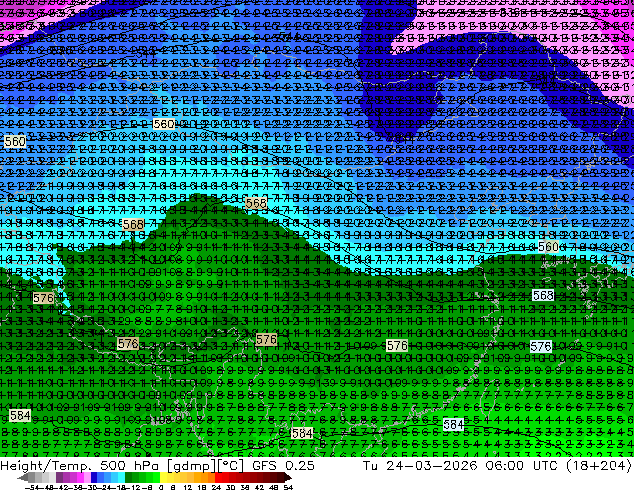
Task: Click the 'GFS 0.25' model label
Action: (283, 465)
